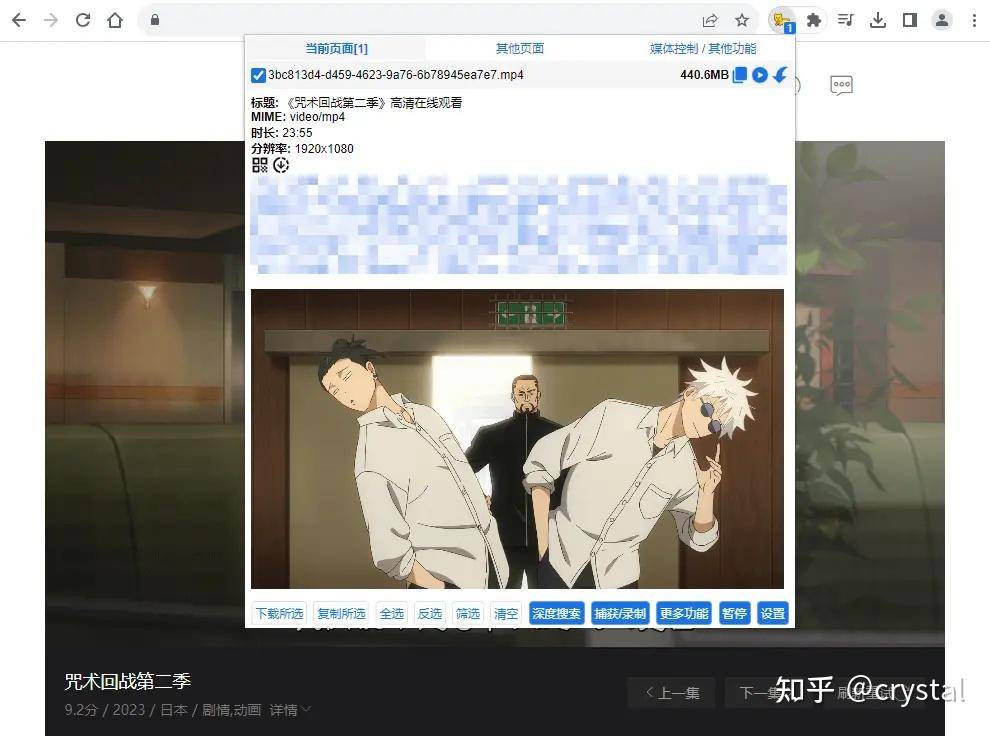
Task: Click the 反选 invert selection button
Action: [x=430, y=614]
